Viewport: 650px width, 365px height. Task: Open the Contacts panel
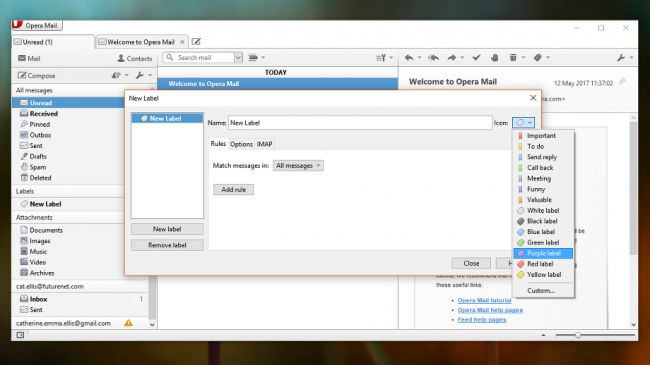pos(135,58)
